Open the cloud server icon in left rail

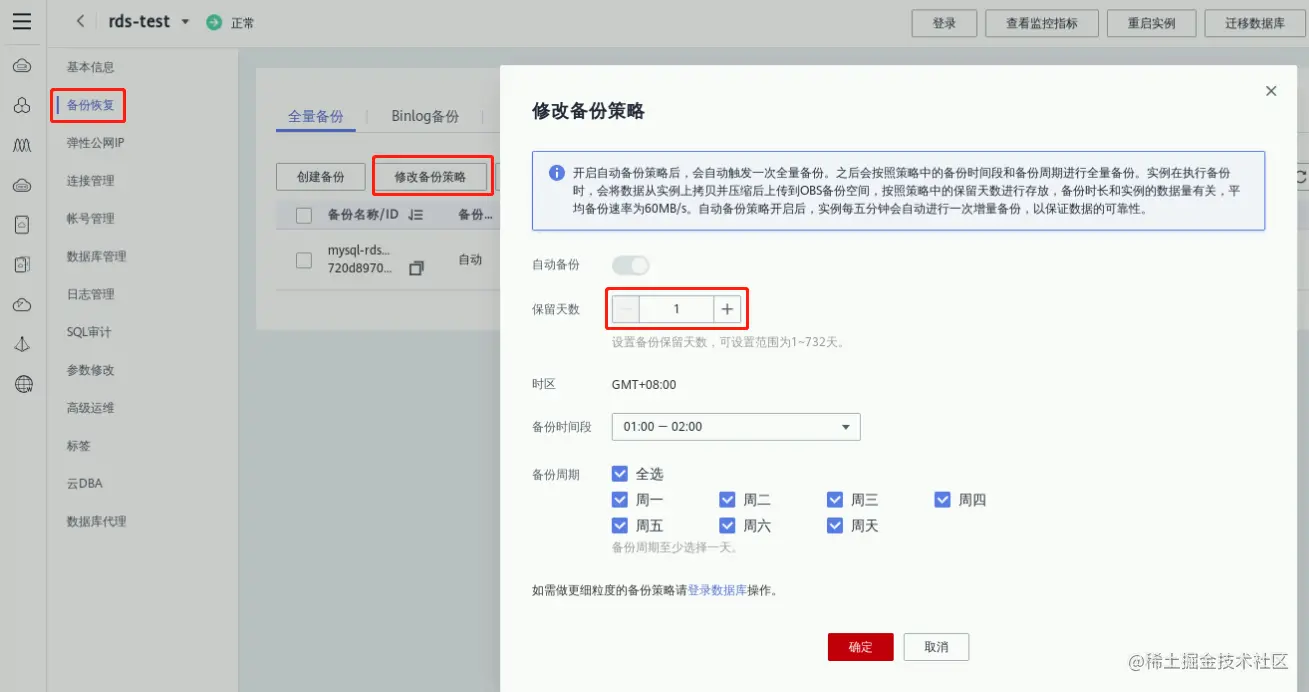pos(22,66)
